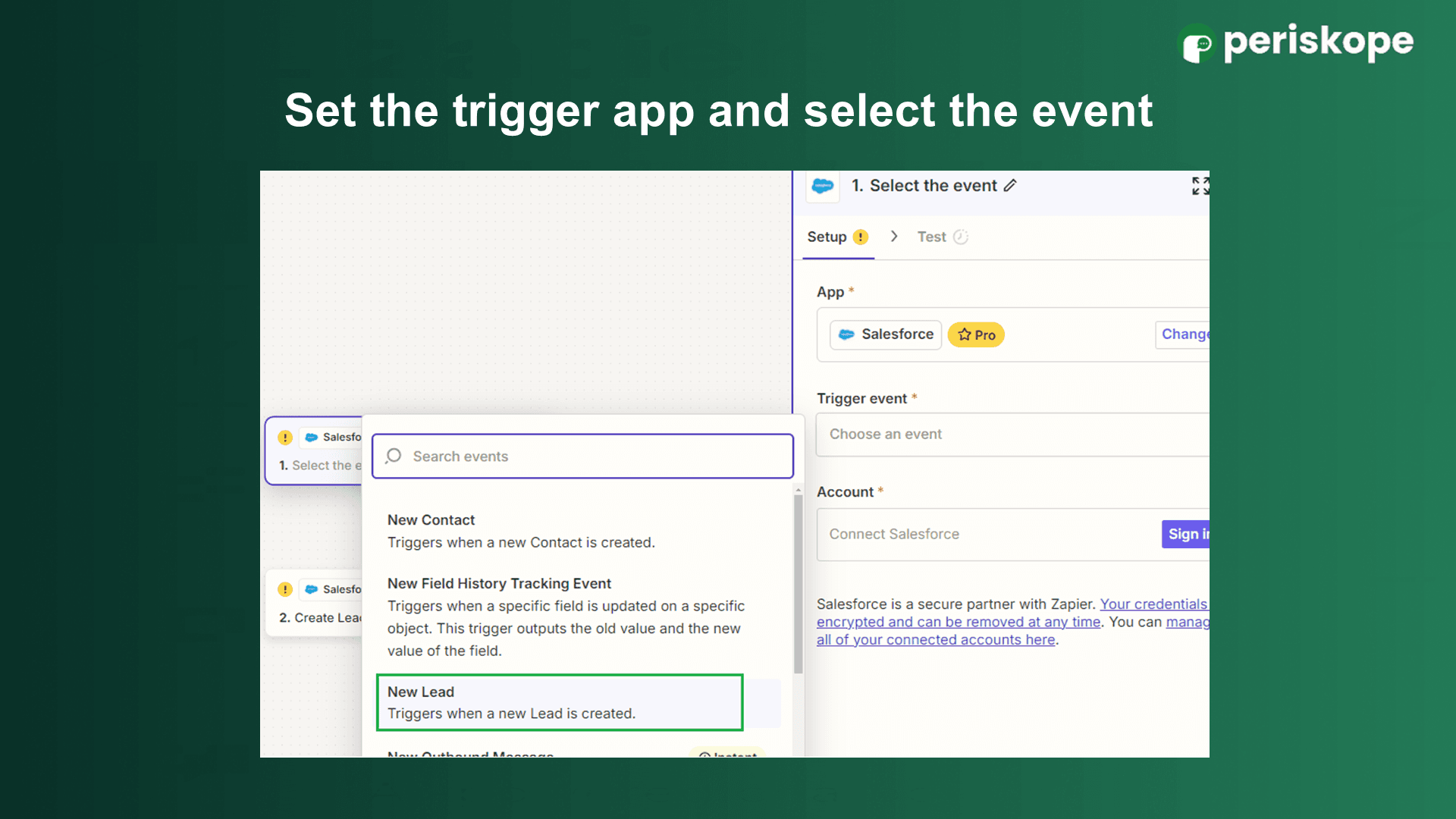Image resolution: width=1456 pixels, height=819 pixels.
Task: Pick New Field History Tracking Event
Action: [x=565, y=616]
